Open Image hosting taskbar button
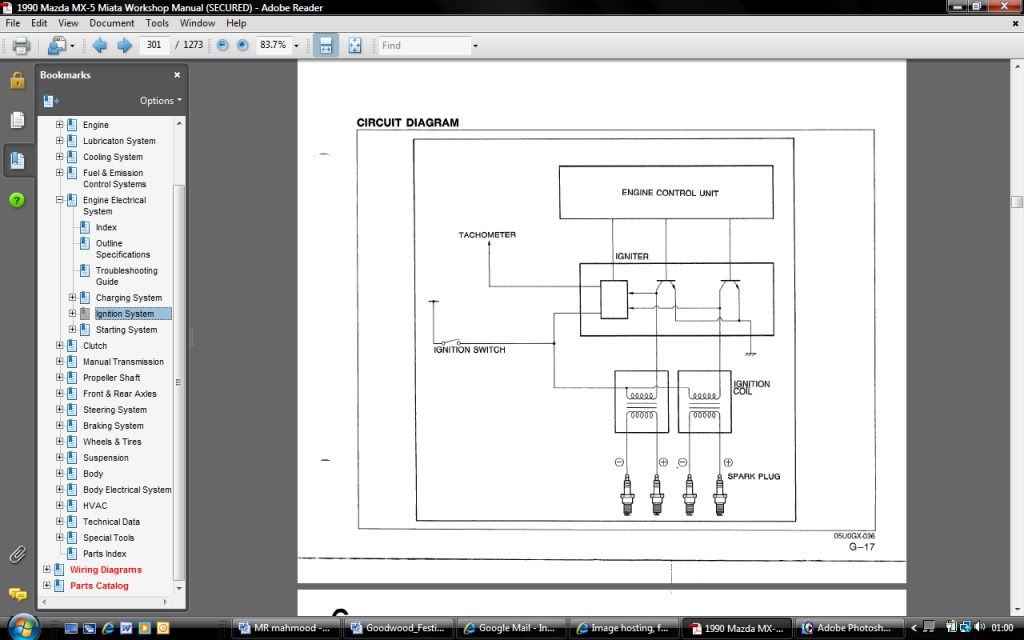 [x=624, y=628]
